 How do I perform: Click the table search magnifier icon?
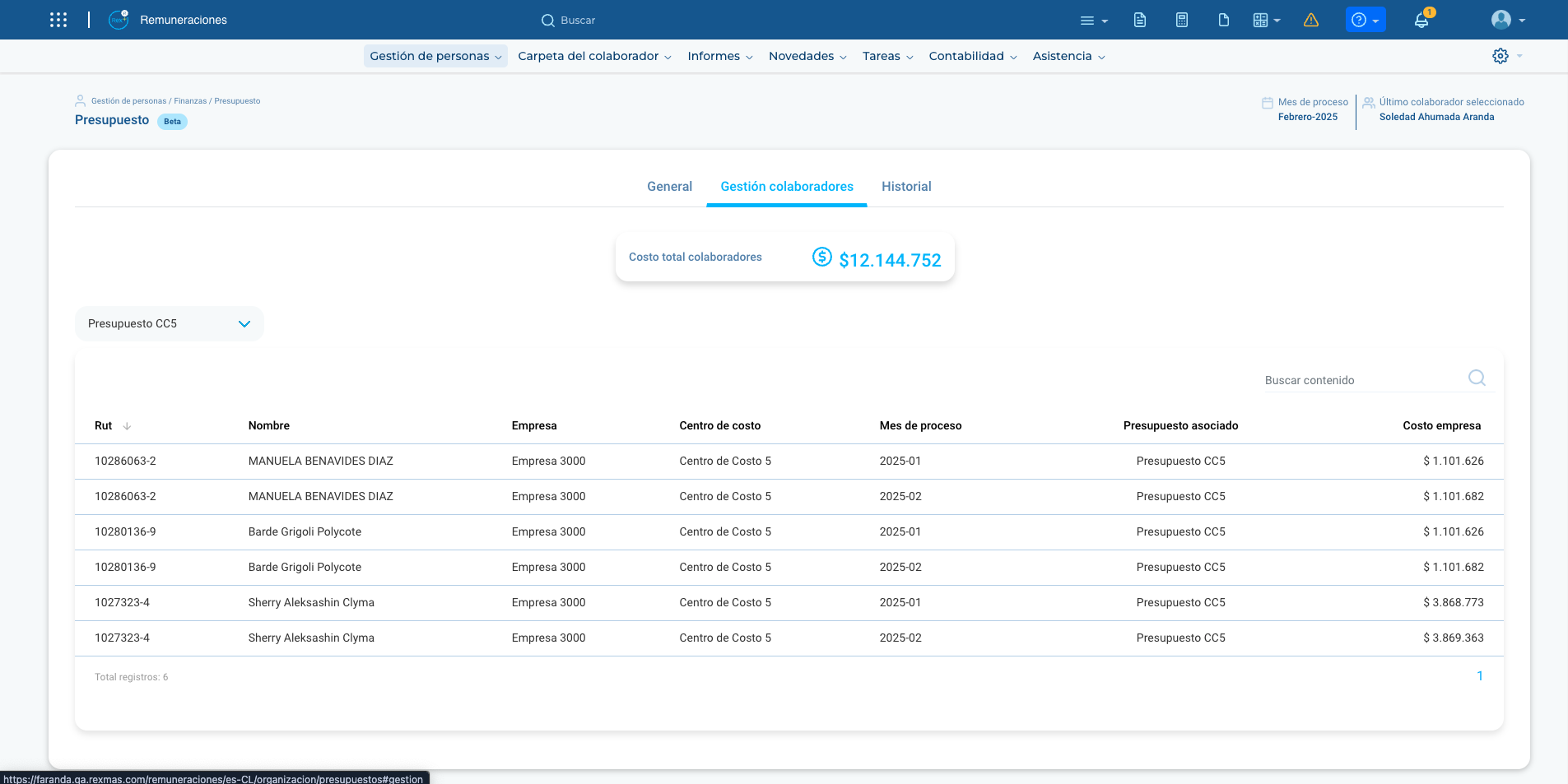click(1477, 378)
